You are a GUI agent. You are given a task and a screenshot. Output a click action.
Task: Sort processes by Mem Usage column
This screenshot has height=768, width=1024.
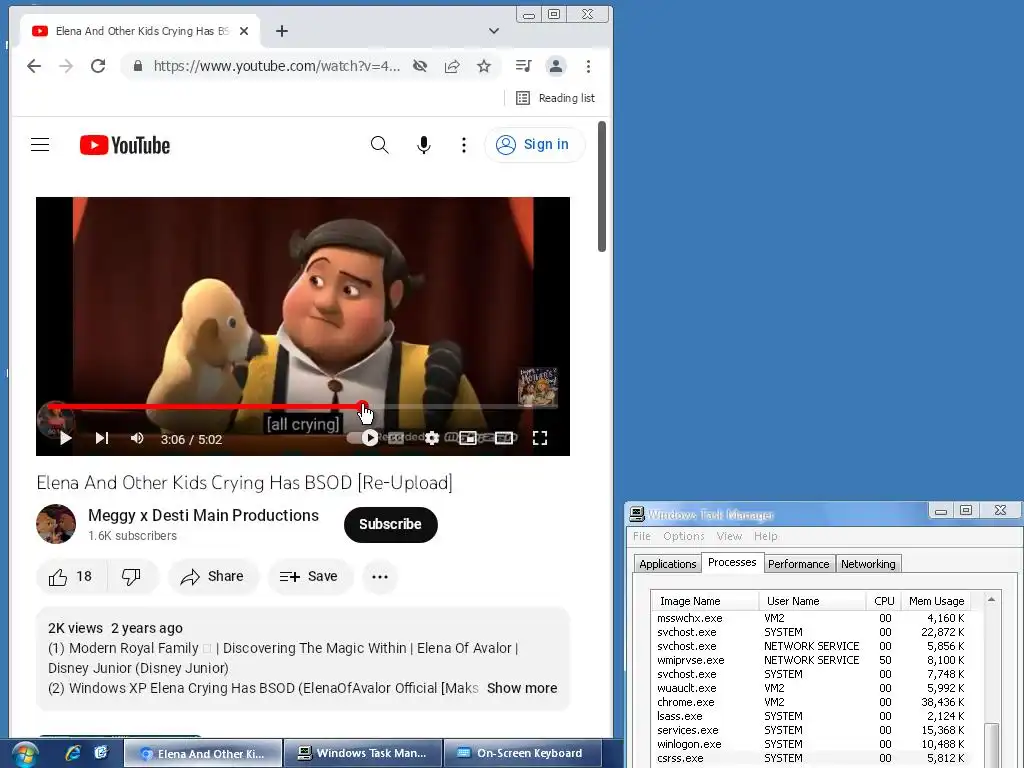936,601
